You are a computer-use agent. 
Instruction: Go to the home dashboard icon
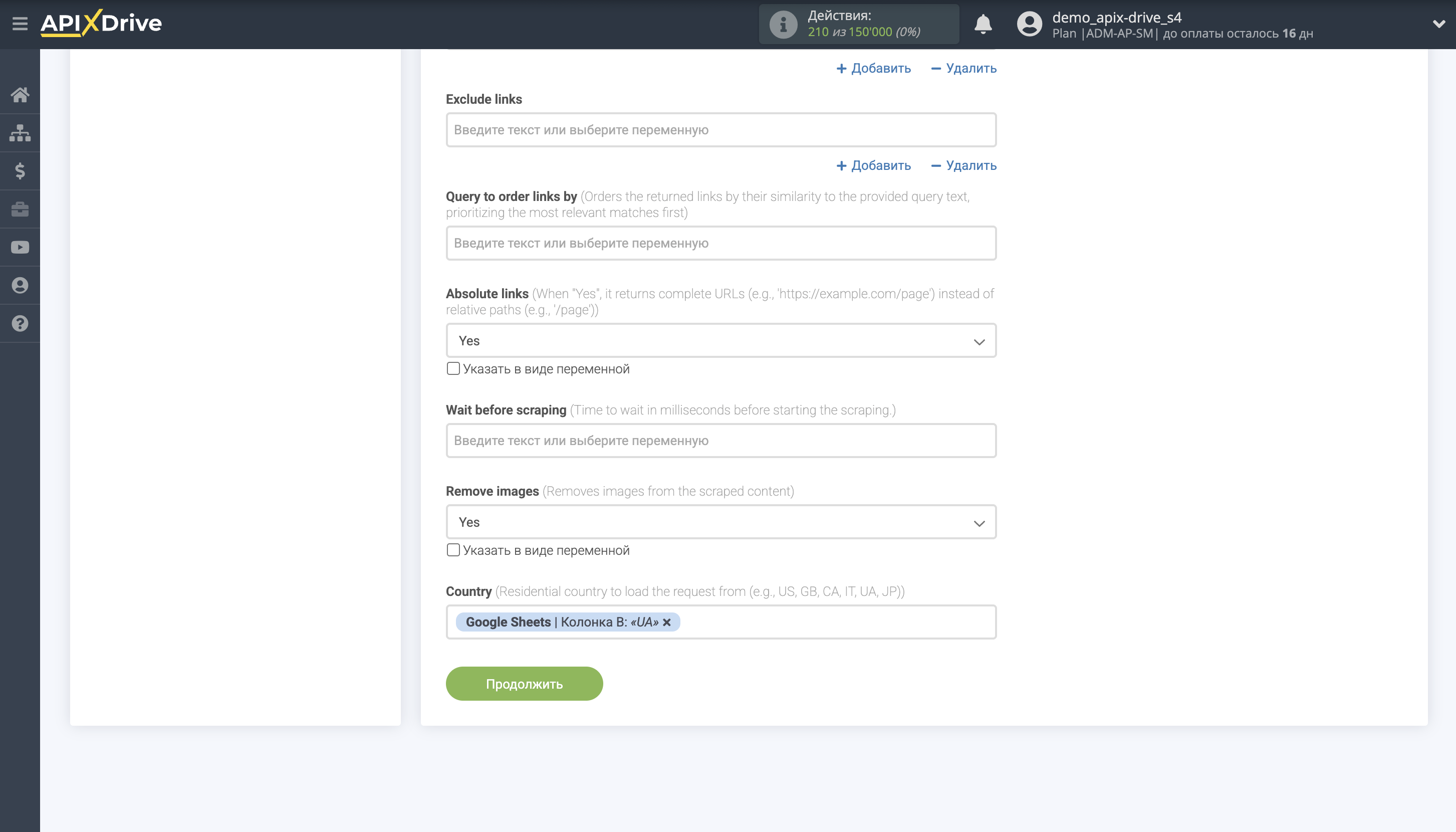(20, 95)
